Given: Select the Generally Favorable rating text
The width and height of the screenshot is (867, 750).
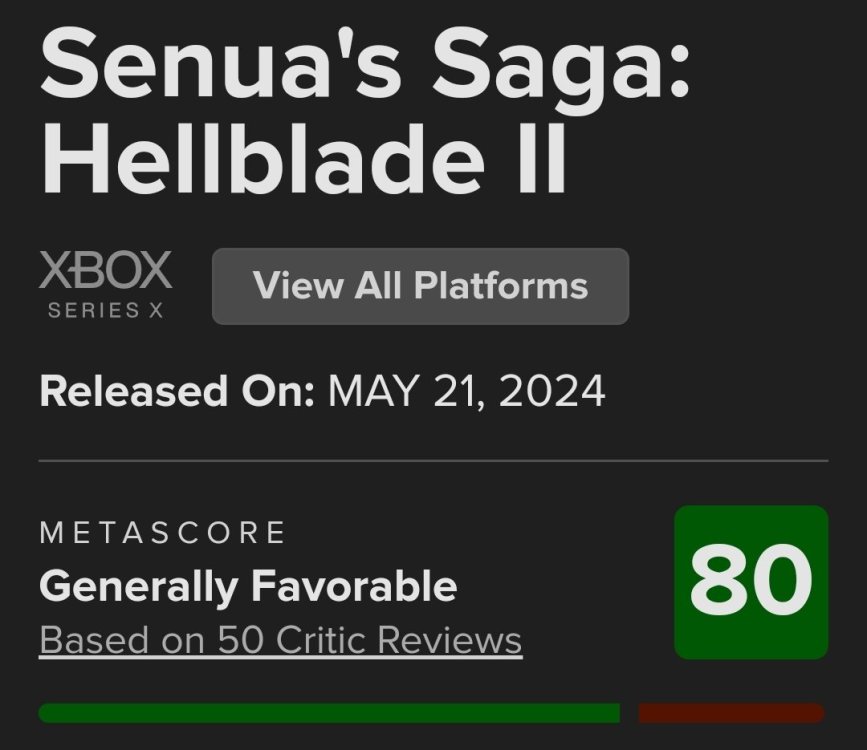Looking at the screenshot, I should tap(248, 586).
